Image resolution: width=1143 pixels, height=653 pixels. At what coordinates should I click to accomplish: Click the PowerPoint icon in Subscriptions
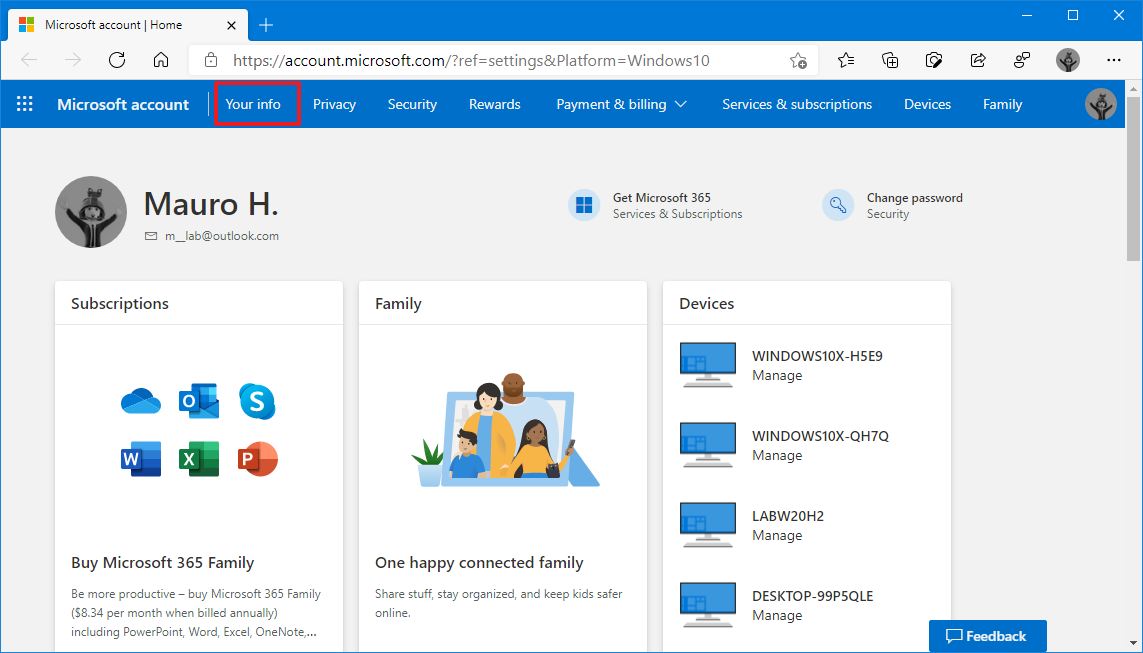point(257,459)
